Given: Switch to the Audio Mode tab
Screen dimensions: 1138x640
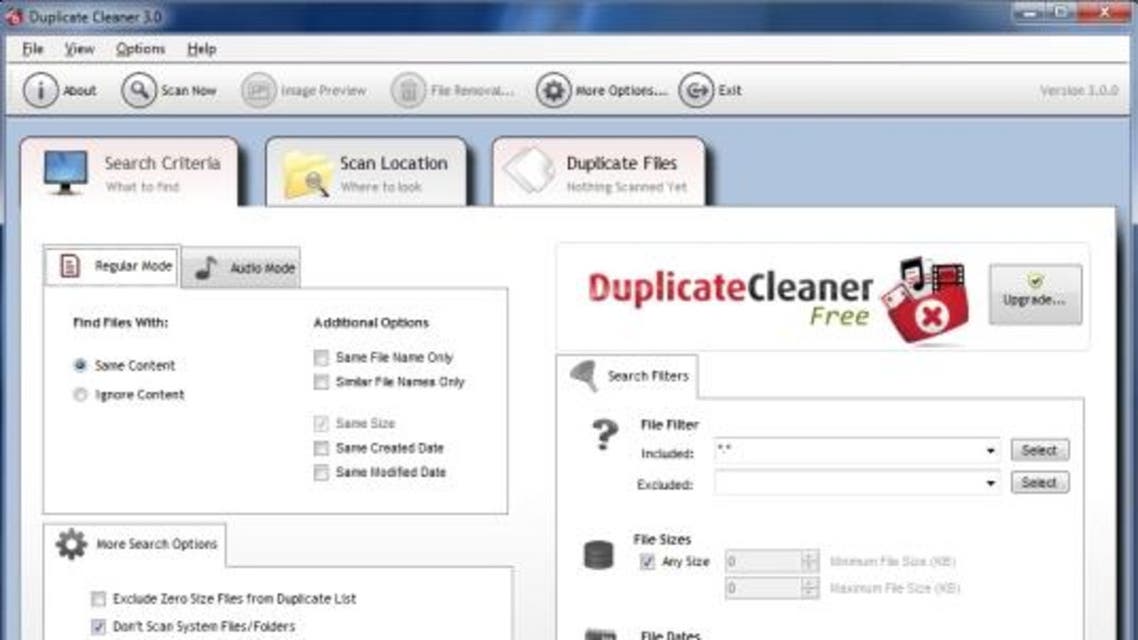Looking at the screenshot, I should (241, 268).
